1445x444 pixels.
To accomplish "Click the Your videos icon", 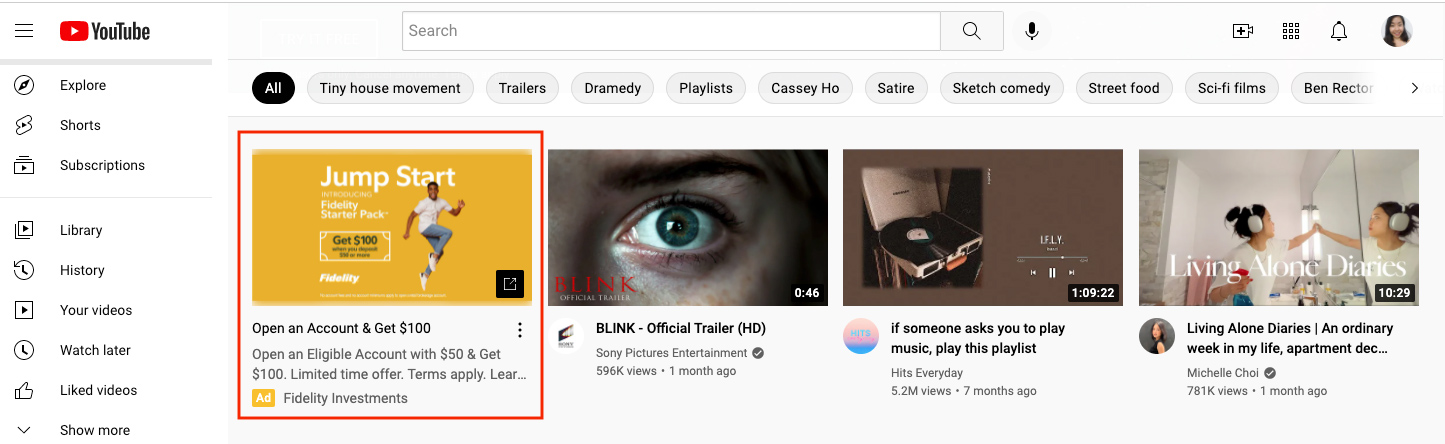I will 24,310.
